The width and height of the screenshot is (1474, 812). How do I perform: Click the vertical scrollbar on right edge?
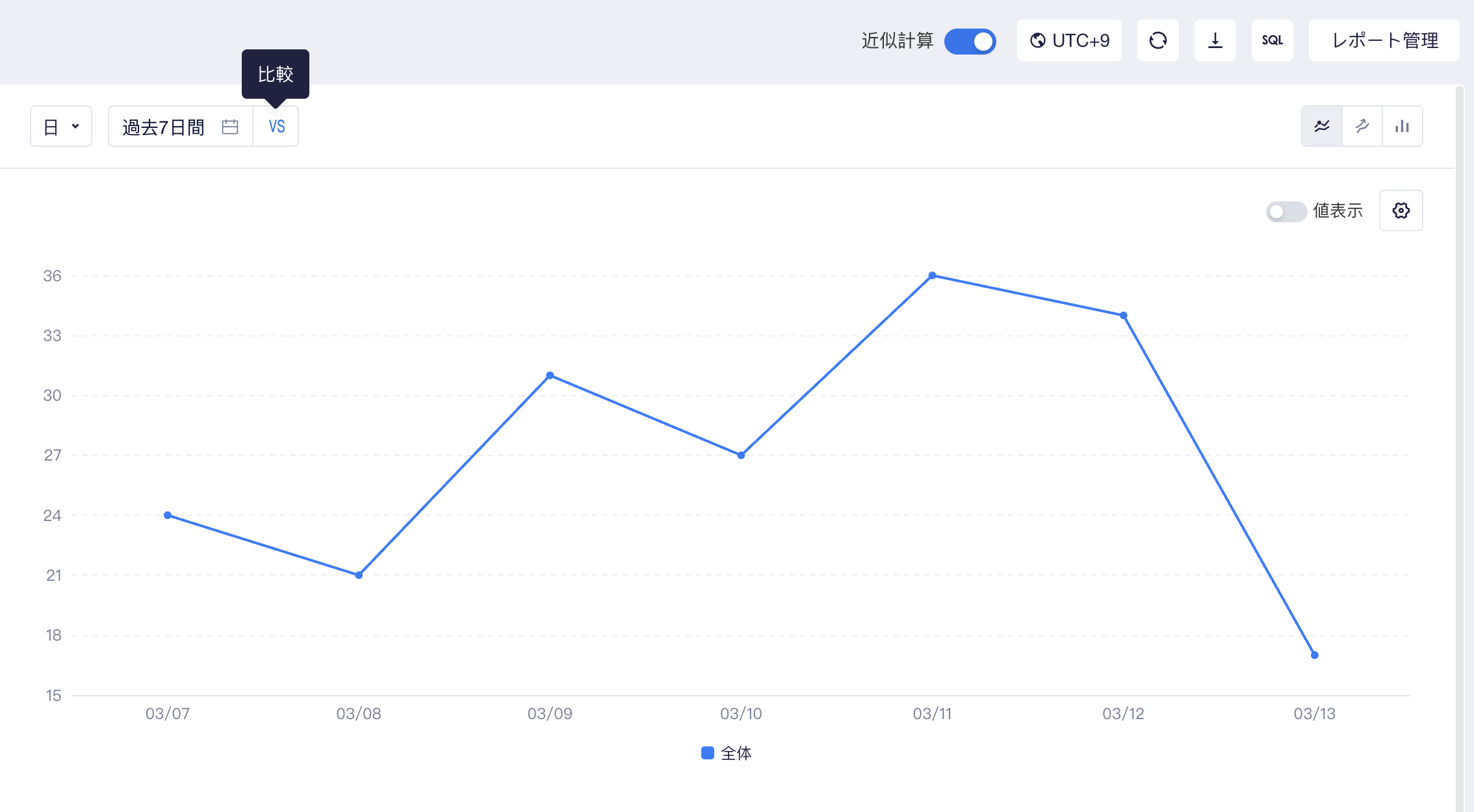coord(1460,448)
